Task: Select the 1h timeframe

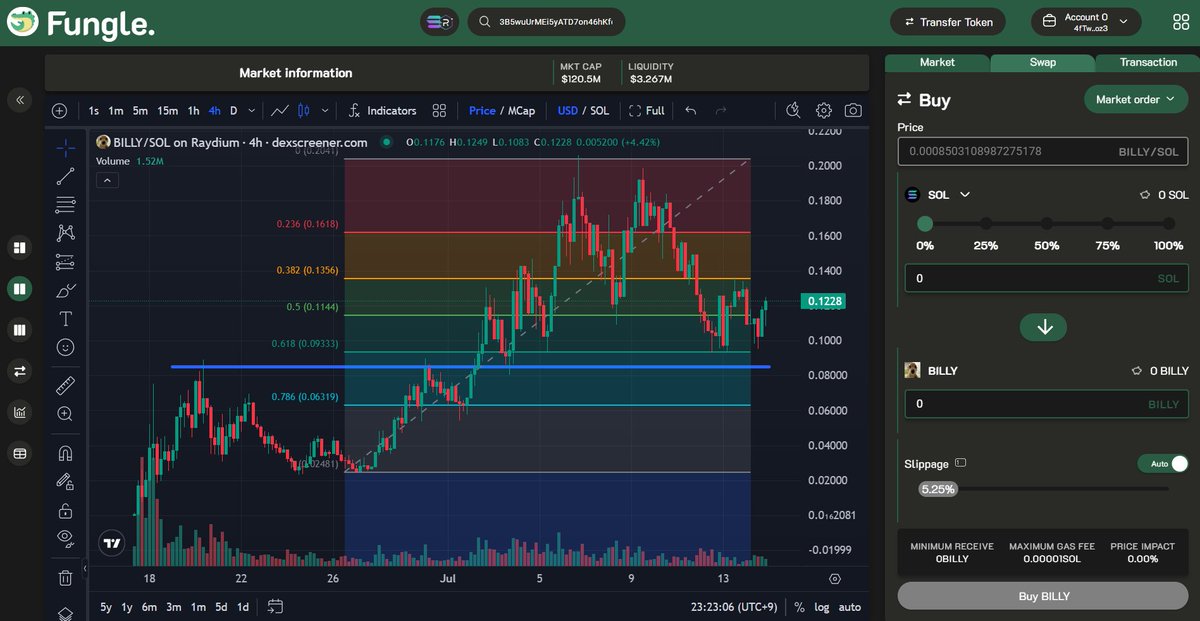Action: tap(193, 111)
